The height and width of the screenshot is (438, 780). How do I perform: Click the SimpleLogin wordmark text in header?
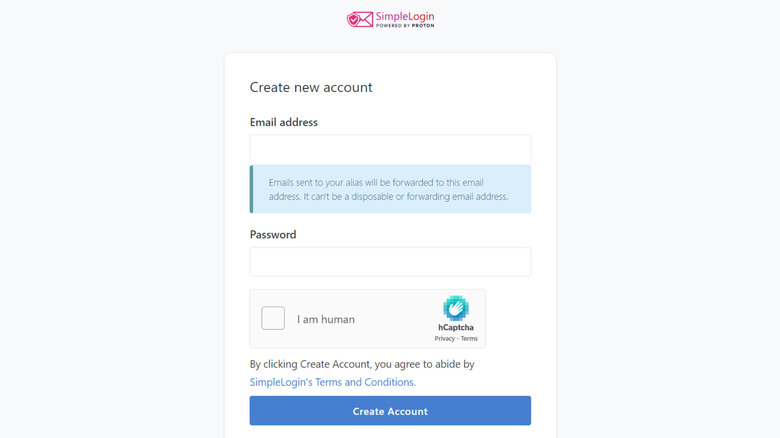405,16
